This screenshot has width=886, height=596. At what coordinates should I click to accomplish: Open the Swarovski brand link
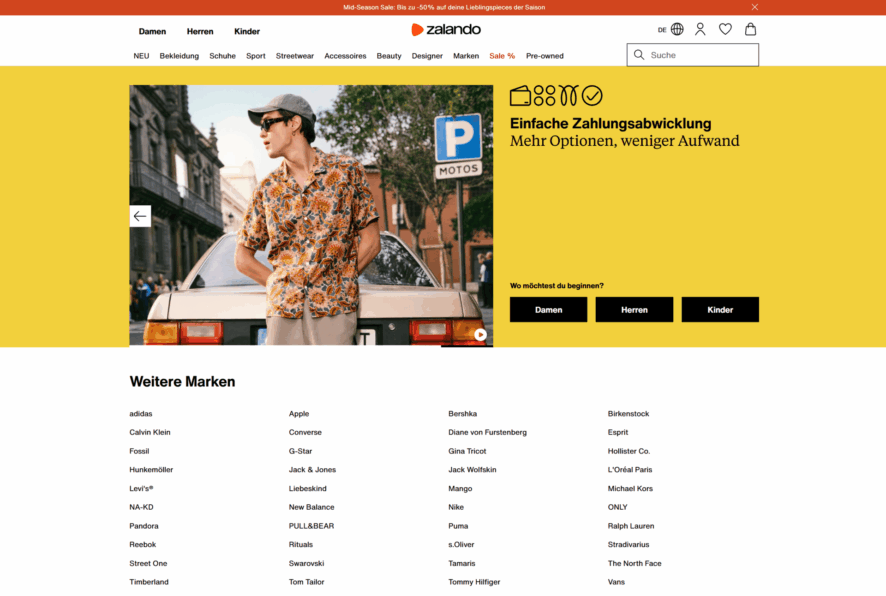(307, 563)
